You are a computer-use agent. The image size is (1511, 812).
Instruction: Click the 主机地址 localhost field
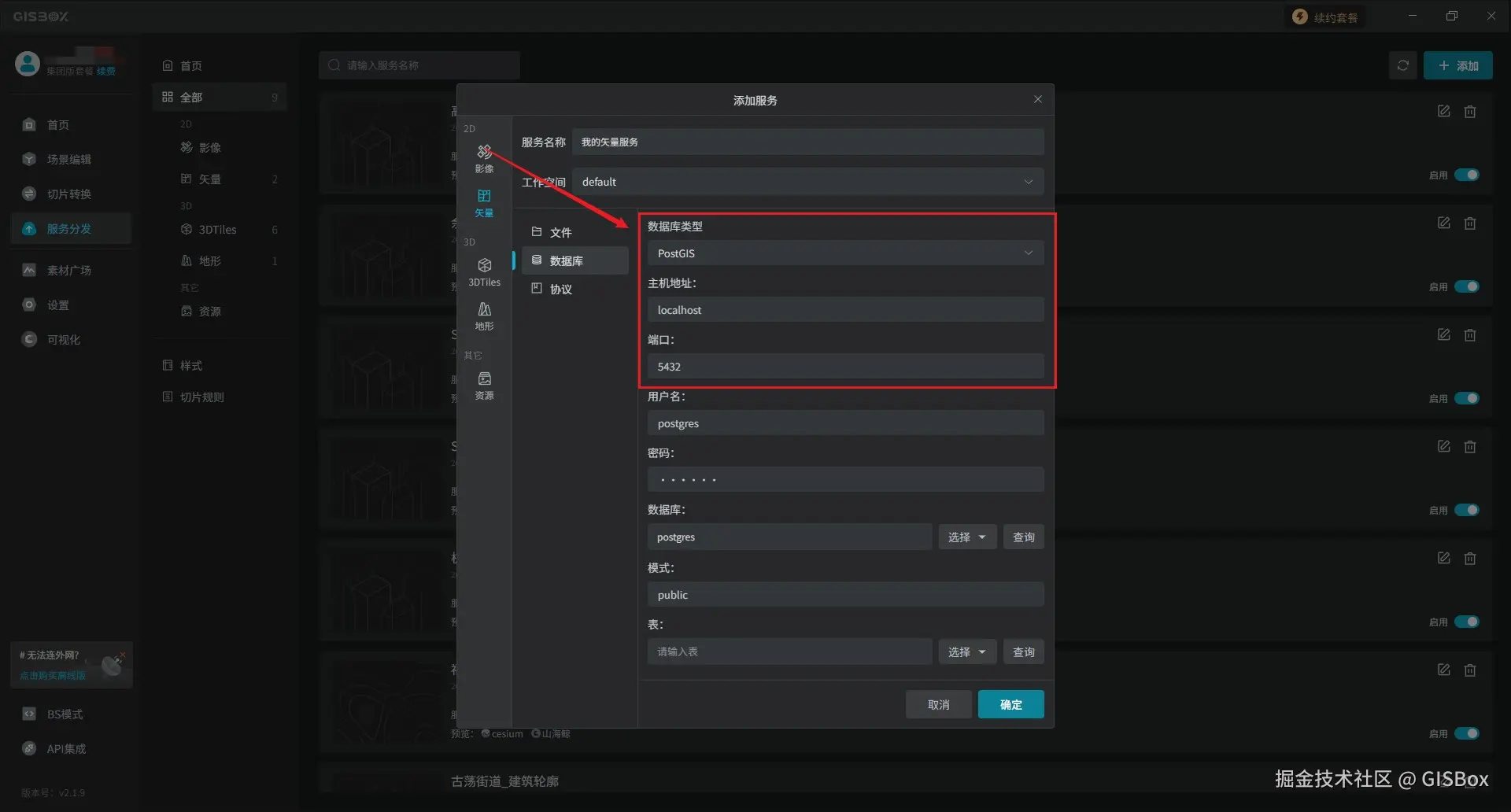click(845, 310)
